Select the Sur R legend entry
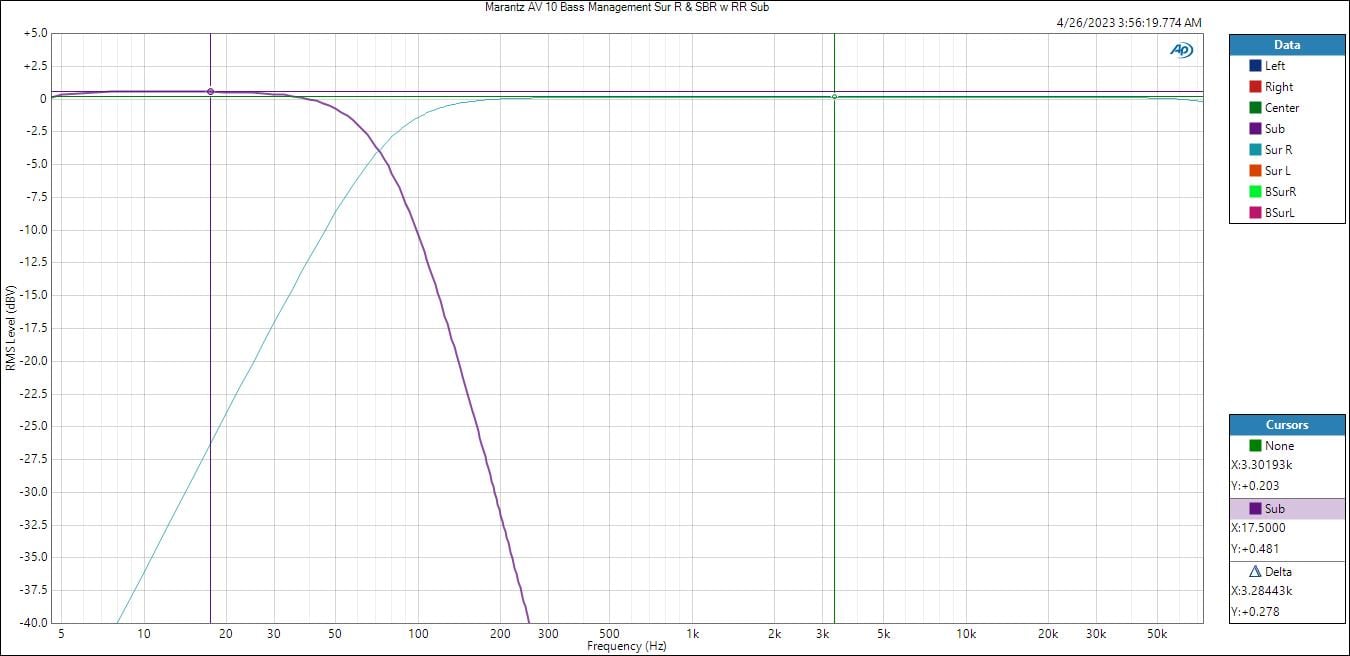The width and height of the screenshot is (1350, 656). 1278,150
